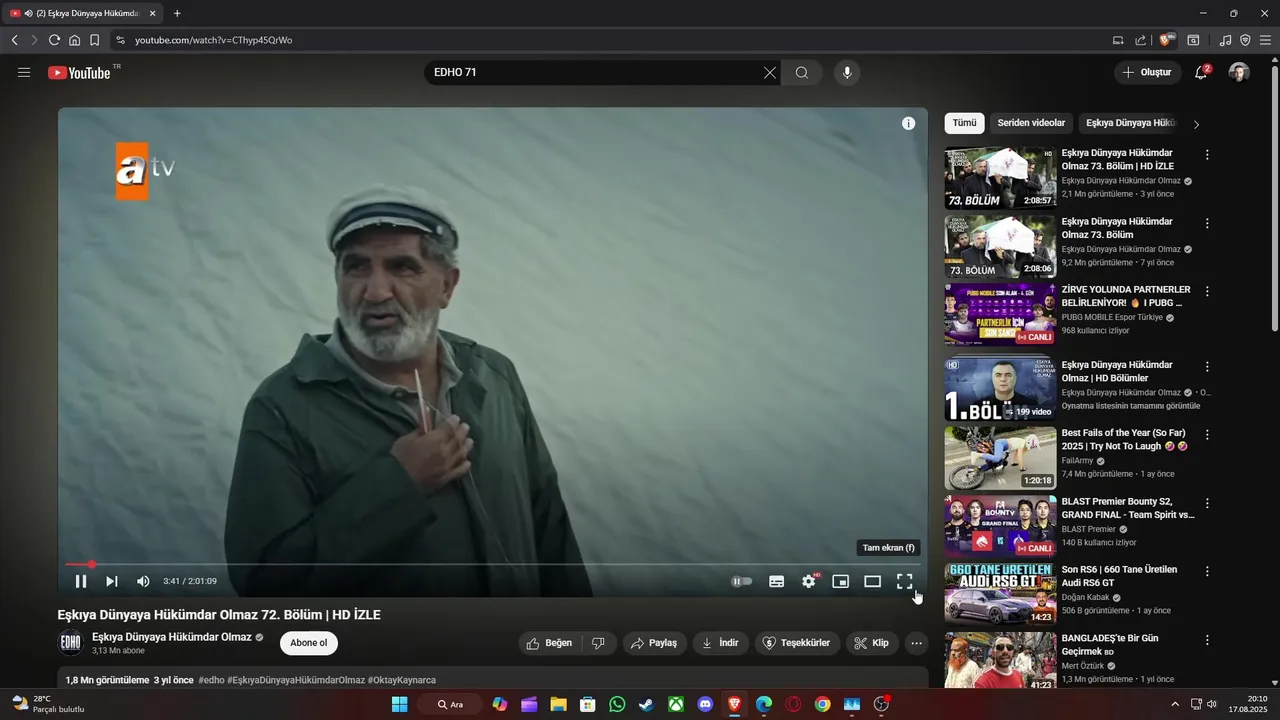Open options for BLAST Premier video
Image resolution: width=1280 pixels, height=720 pixels.
1207,503
